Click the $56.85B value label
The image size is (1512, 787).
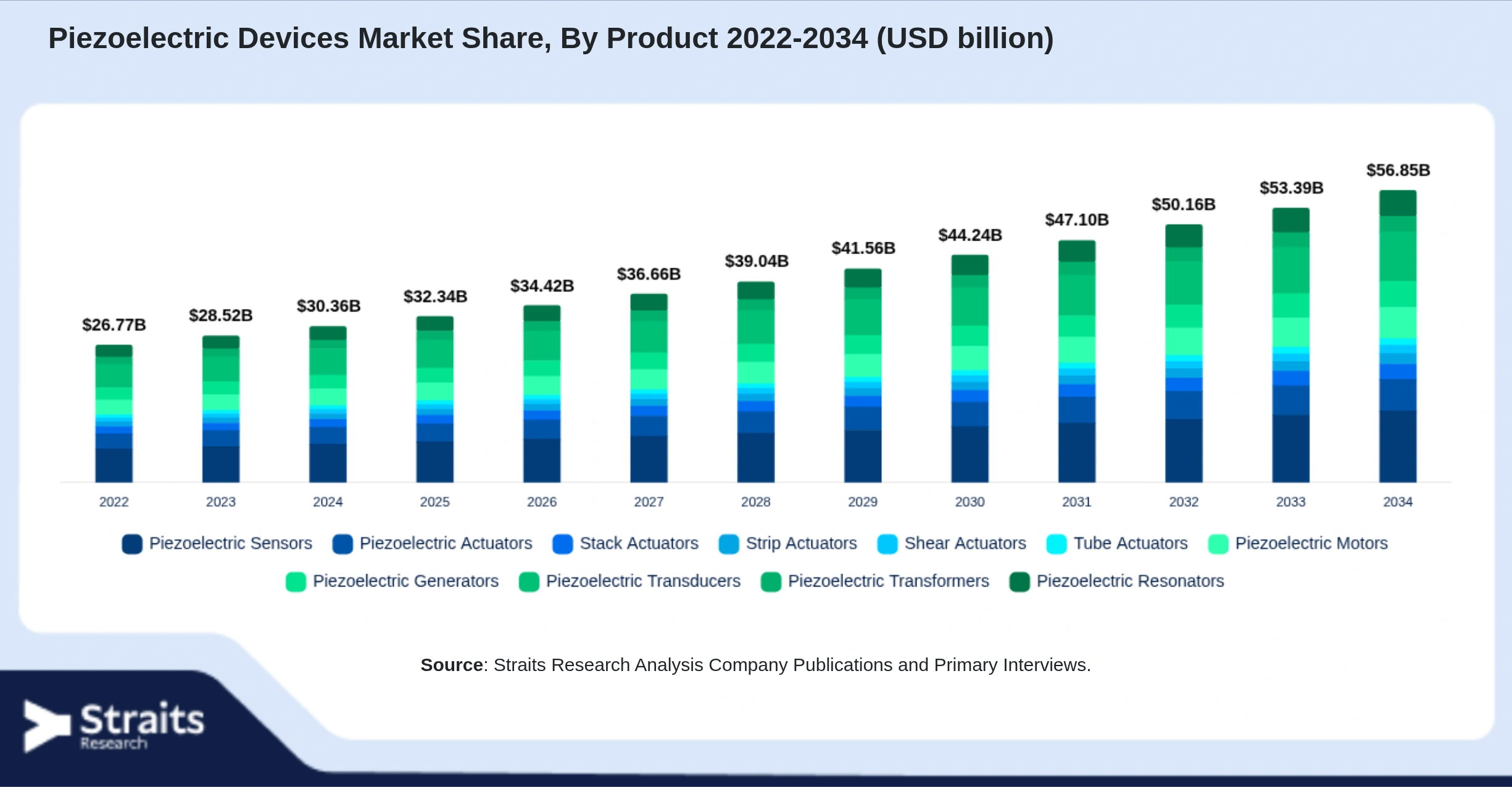tap(1398, 170)
